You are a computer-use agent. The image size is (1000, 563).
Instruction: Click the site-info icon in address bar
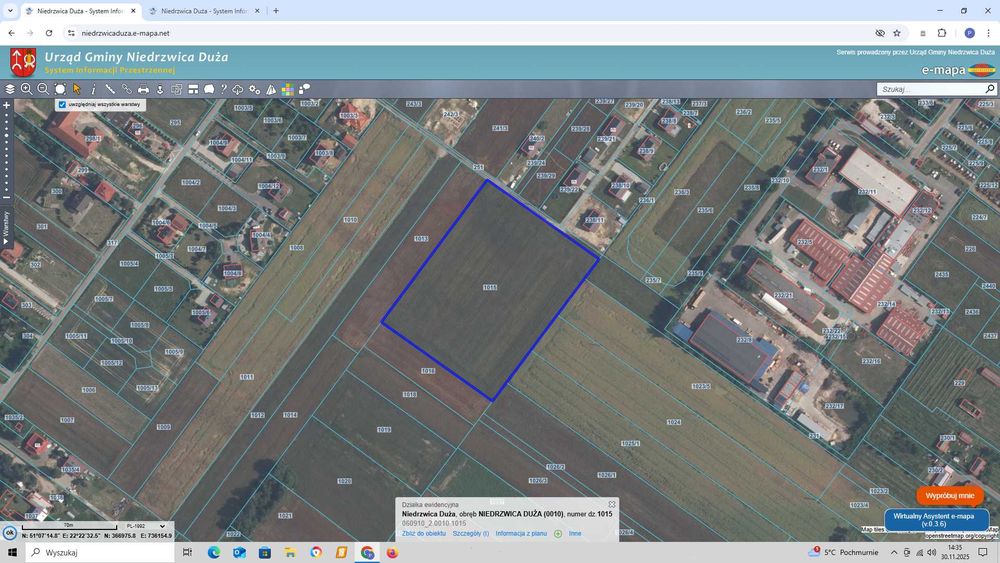point(71,33)
